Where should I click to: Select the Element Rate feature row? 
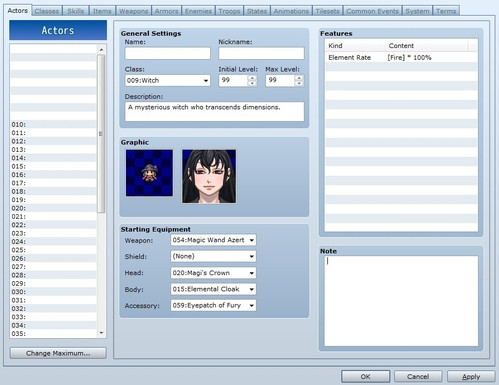401,57
